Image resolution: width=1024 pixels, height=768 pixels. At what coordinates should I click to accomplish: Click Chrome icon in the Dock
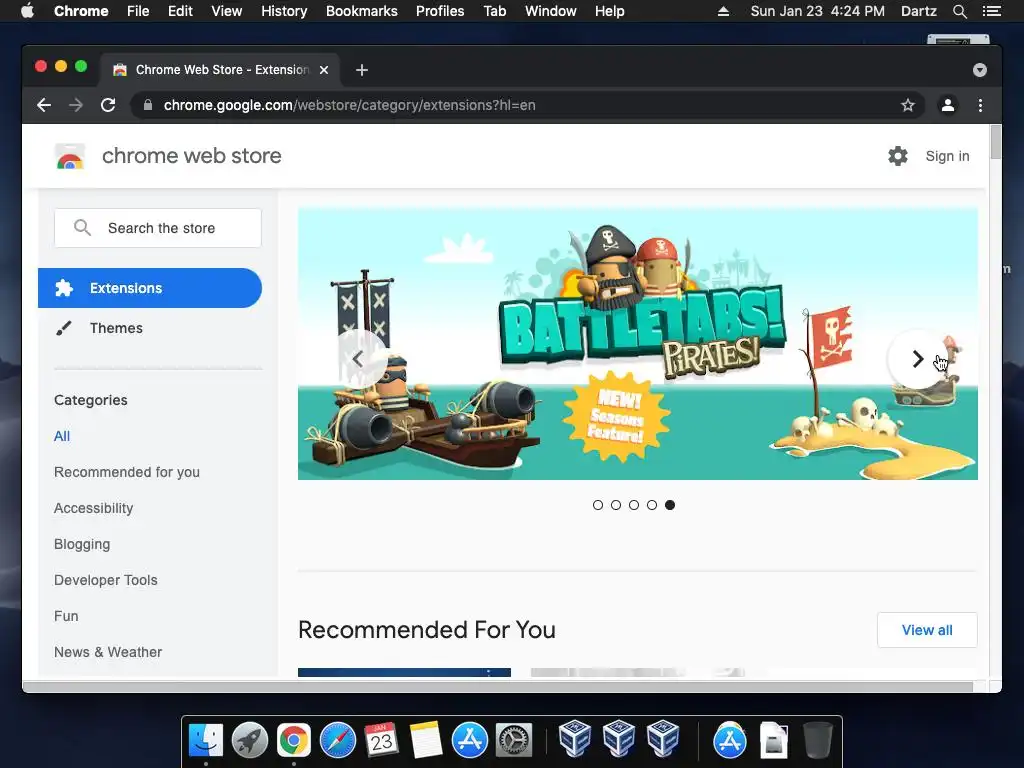pyautogui.click(x=294, y=741)
